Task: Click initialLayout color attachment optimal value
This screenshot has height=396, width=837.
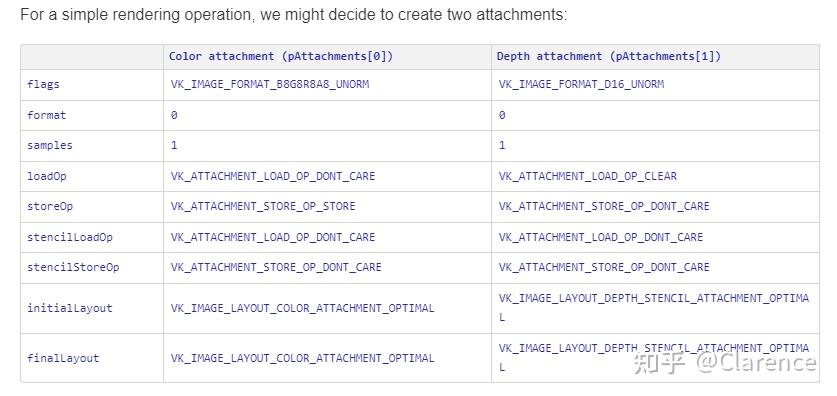Action: [303, 308]
